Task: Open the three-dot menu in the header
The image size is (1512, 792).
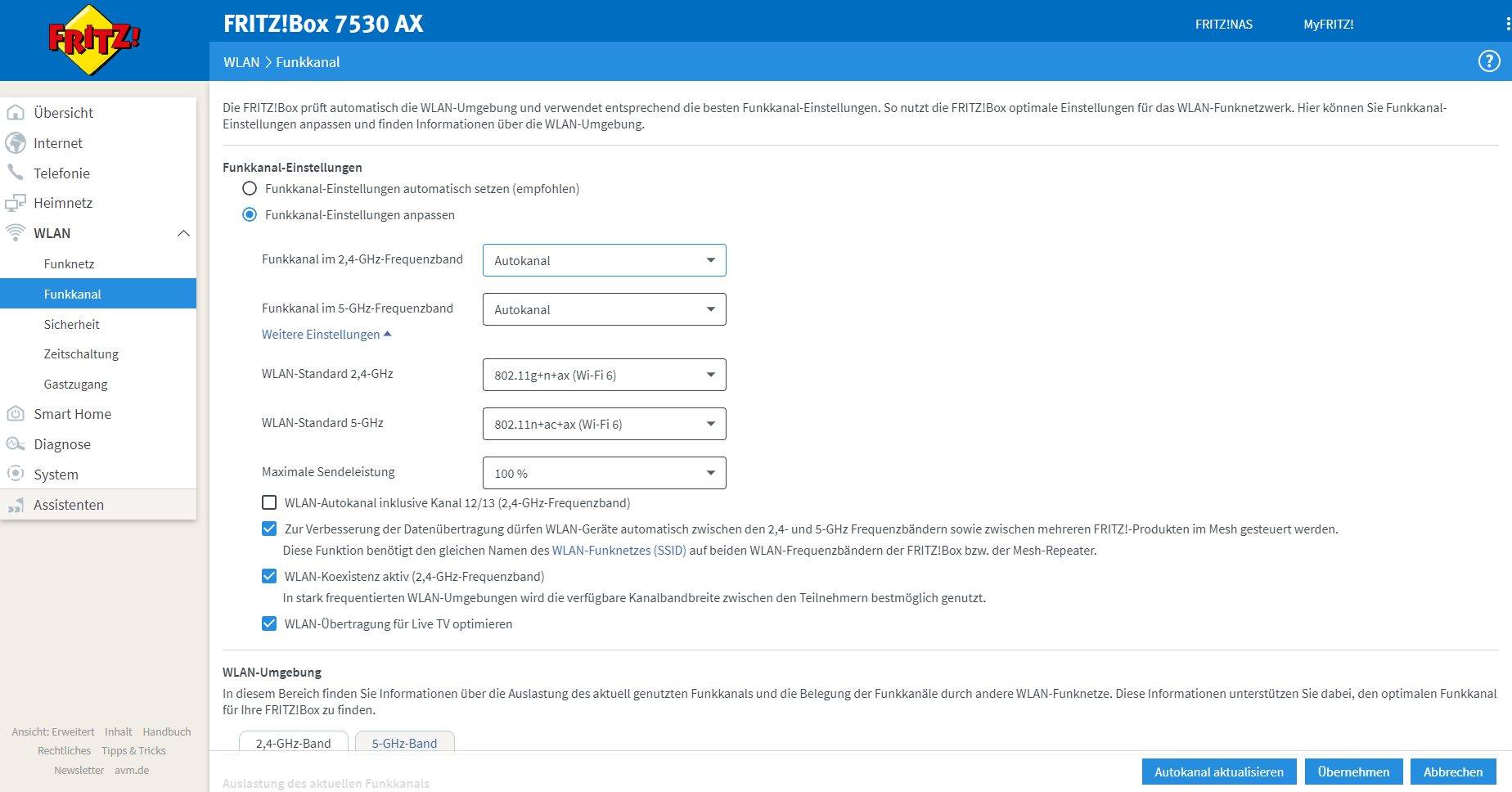Action: [1507, 25]
